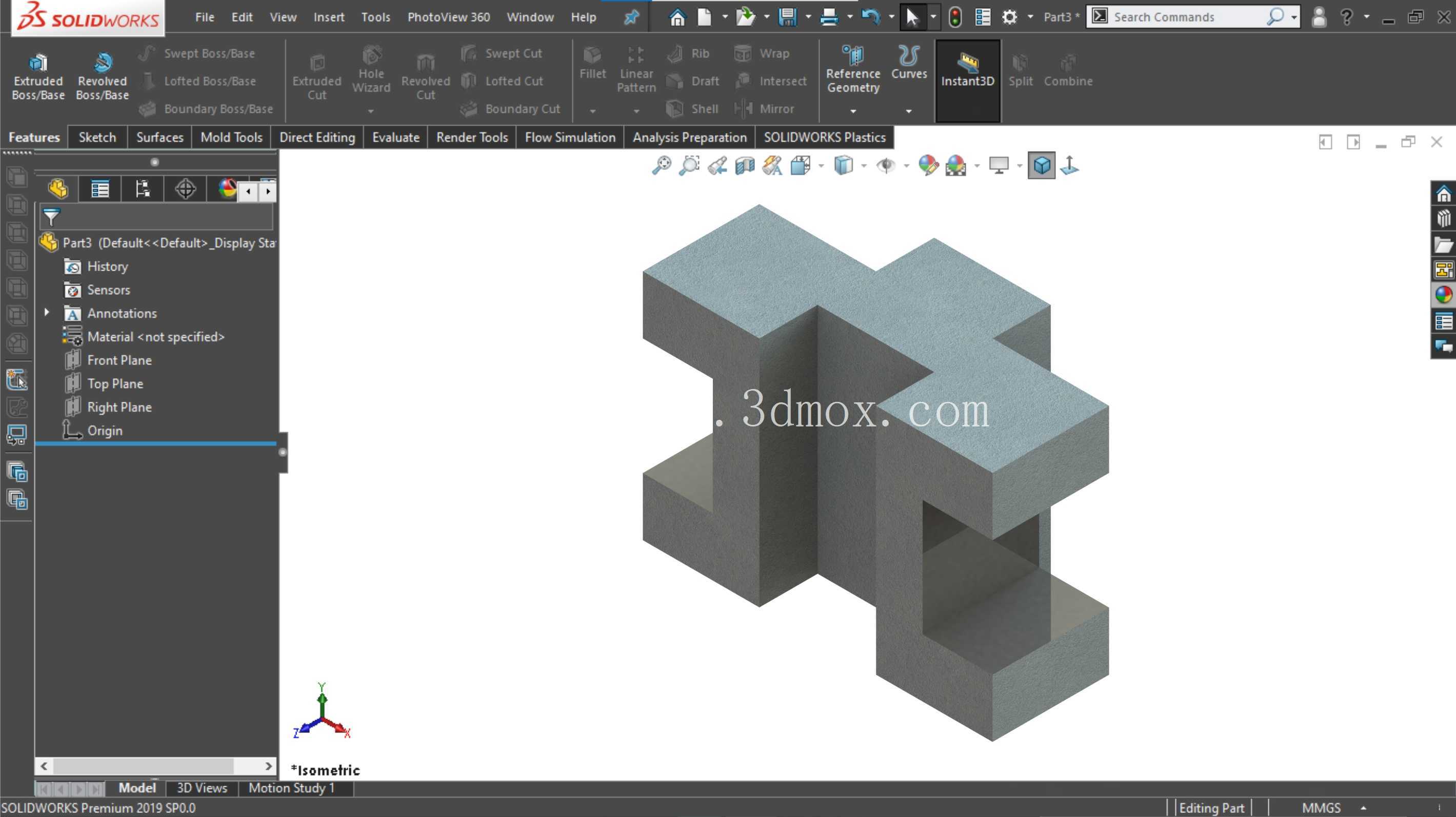Screen dimensions: 1456x817
Task: Expand the Annotations tree node
Action: (x=47, y=313)
